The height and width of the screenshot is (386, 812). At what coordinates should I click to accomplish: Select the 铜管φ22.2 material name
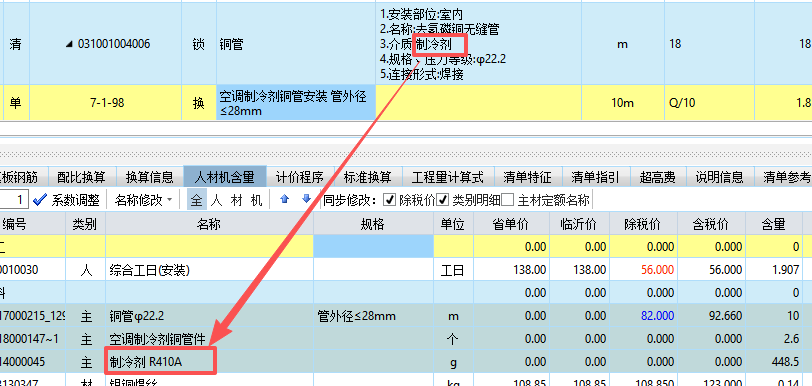pyautogui.click(x=209, y=316)
